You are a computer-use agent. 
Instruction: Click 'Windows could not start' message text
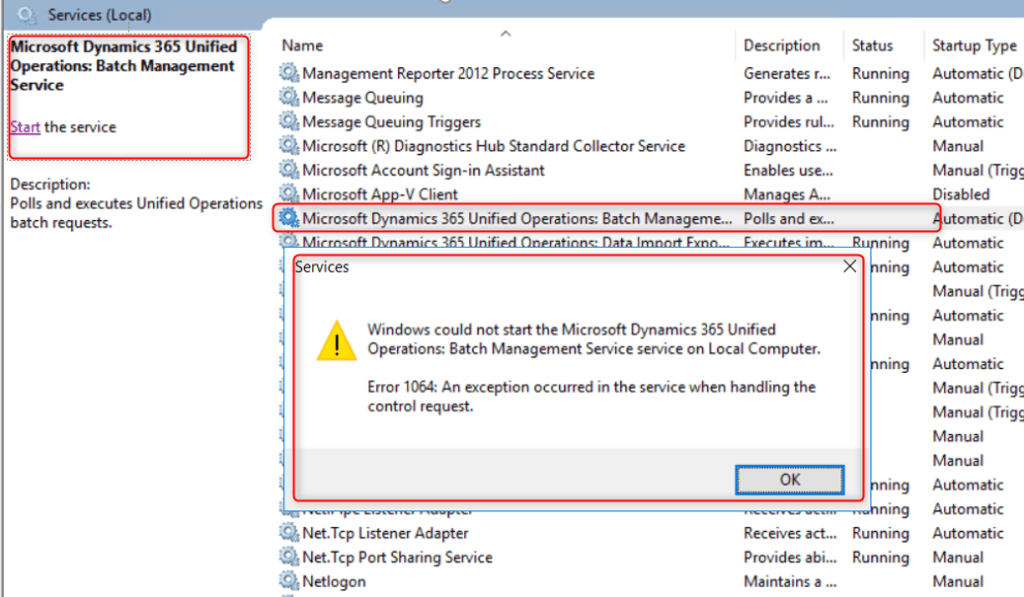594,339
